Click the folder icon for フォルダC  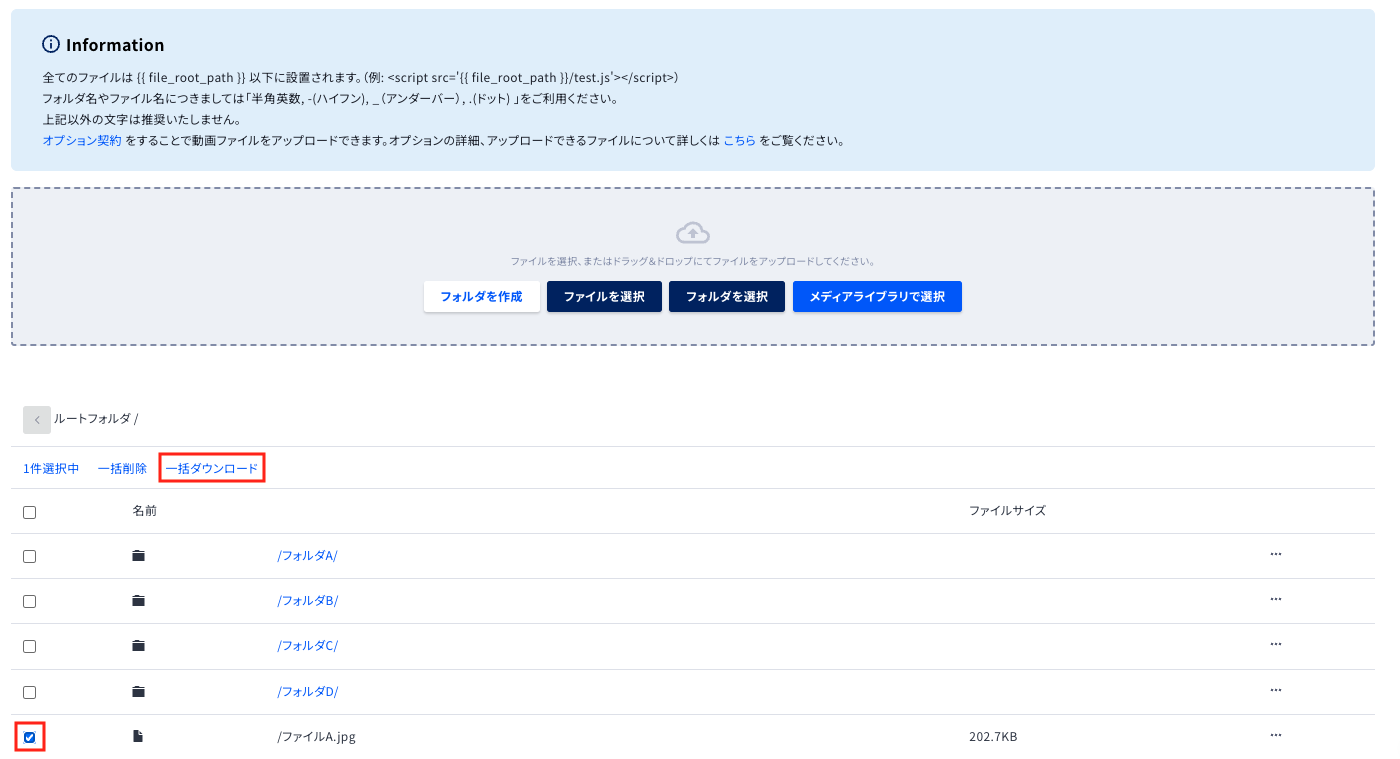click(138, 646)
